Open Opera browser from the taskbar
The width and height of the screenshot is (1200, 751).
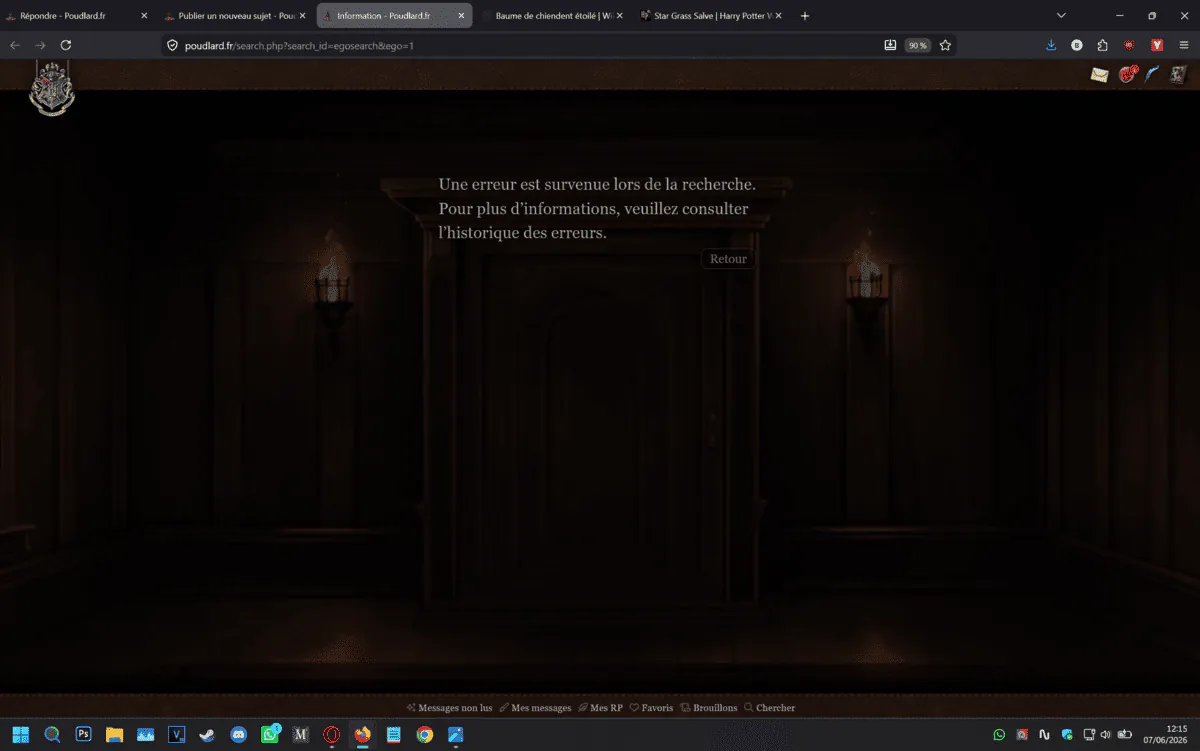click(331, 734)
